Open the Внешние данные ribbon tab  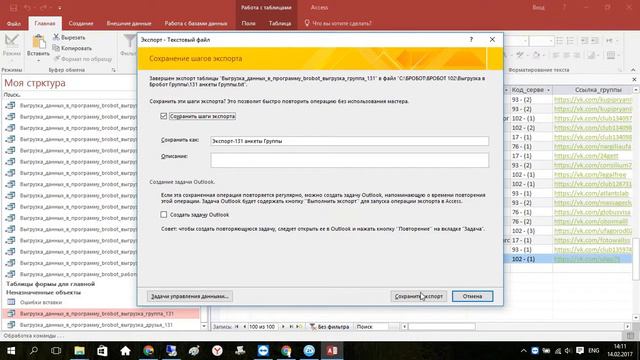click(129, 24)
